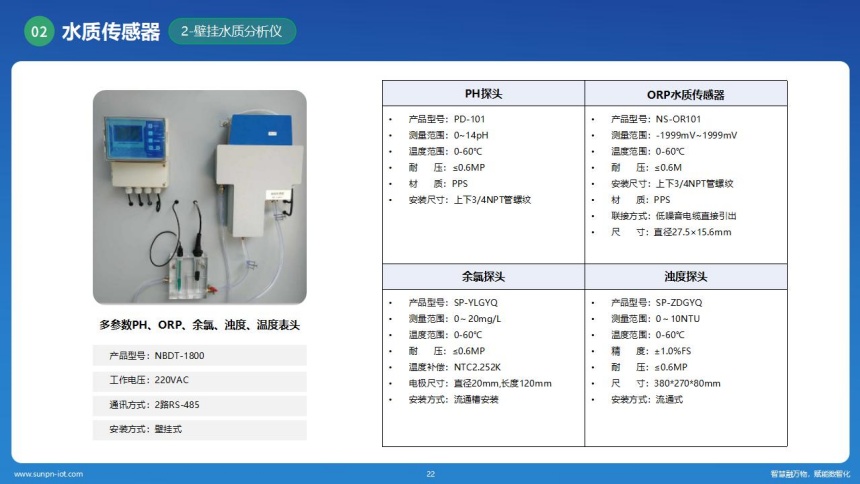Click 电极尺寸：直径20mm,长度120mm line
The height and width of the screenshot is (484, 860).
pyautogui.click(x=480, y=383)
